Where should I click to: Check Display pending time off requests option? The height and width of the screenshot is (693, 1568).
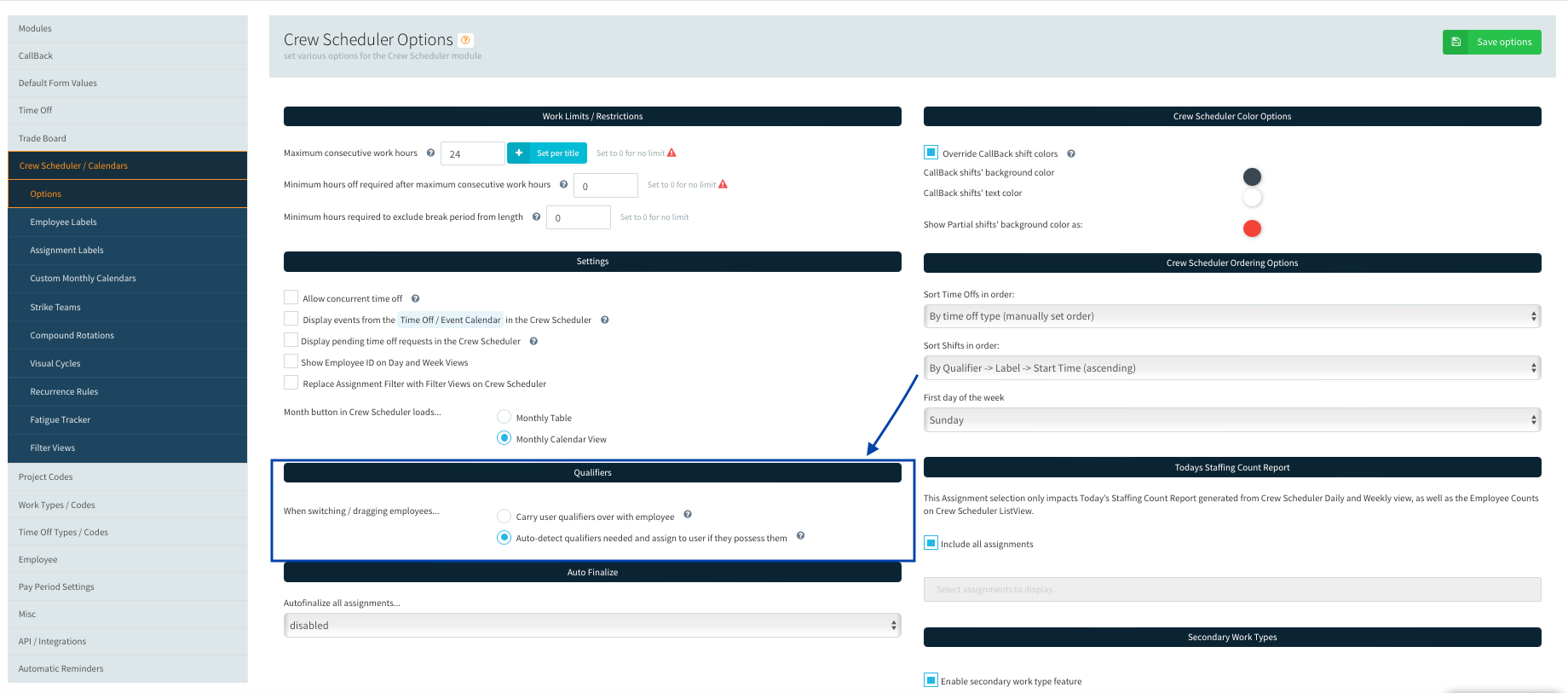tap(291, 340)
